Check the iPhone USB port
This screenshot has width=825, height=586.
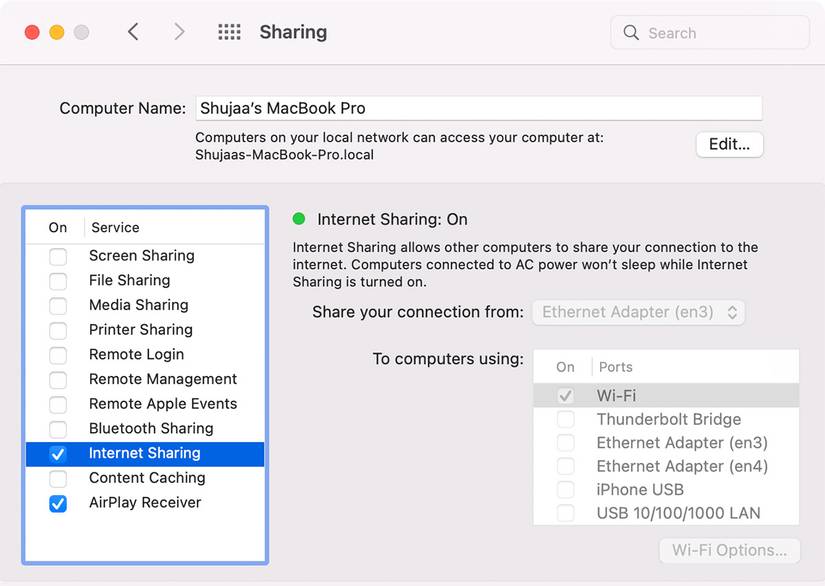(565, 489)
